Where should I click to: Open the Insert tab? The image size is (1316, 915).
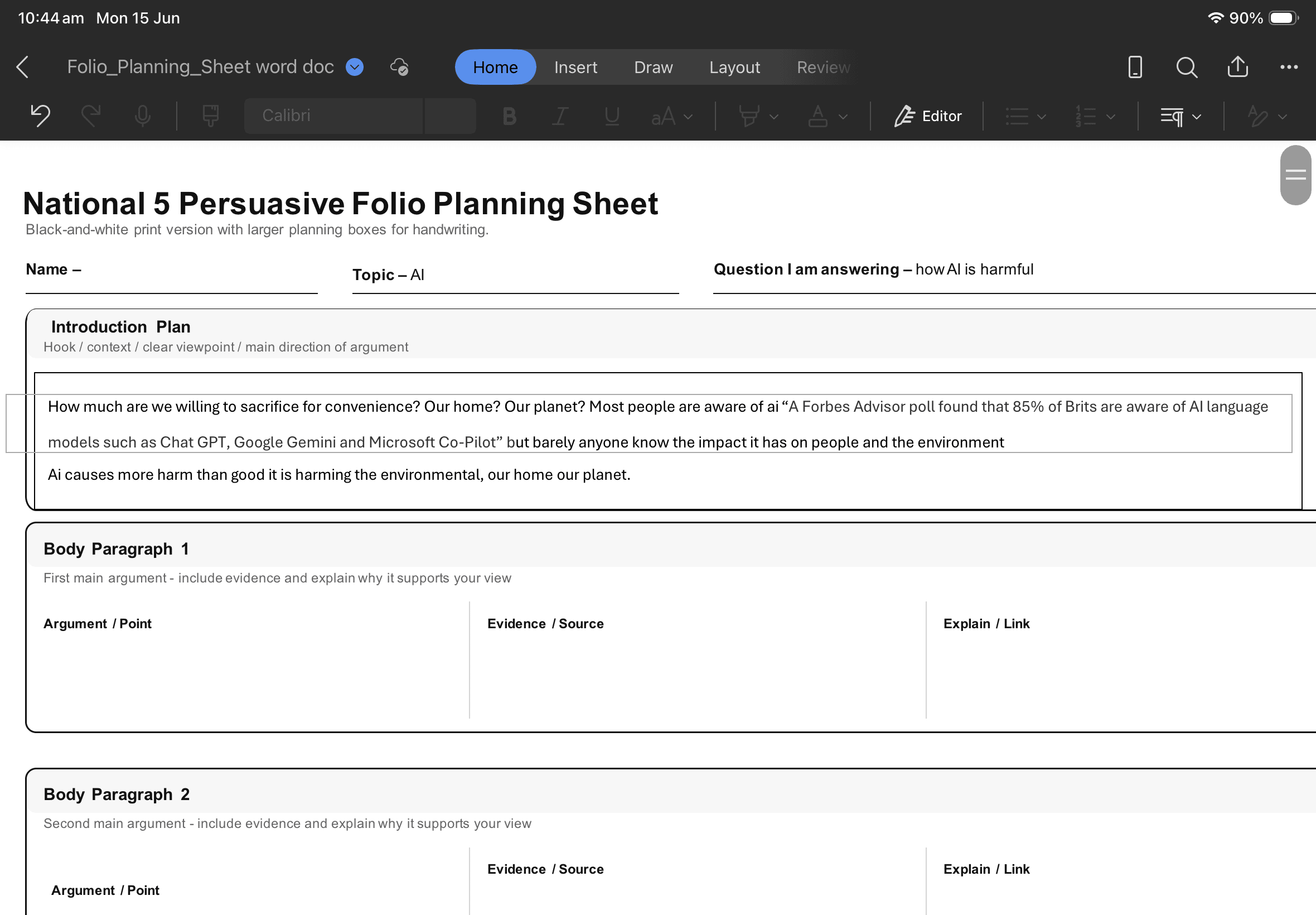tap(575, 67)
